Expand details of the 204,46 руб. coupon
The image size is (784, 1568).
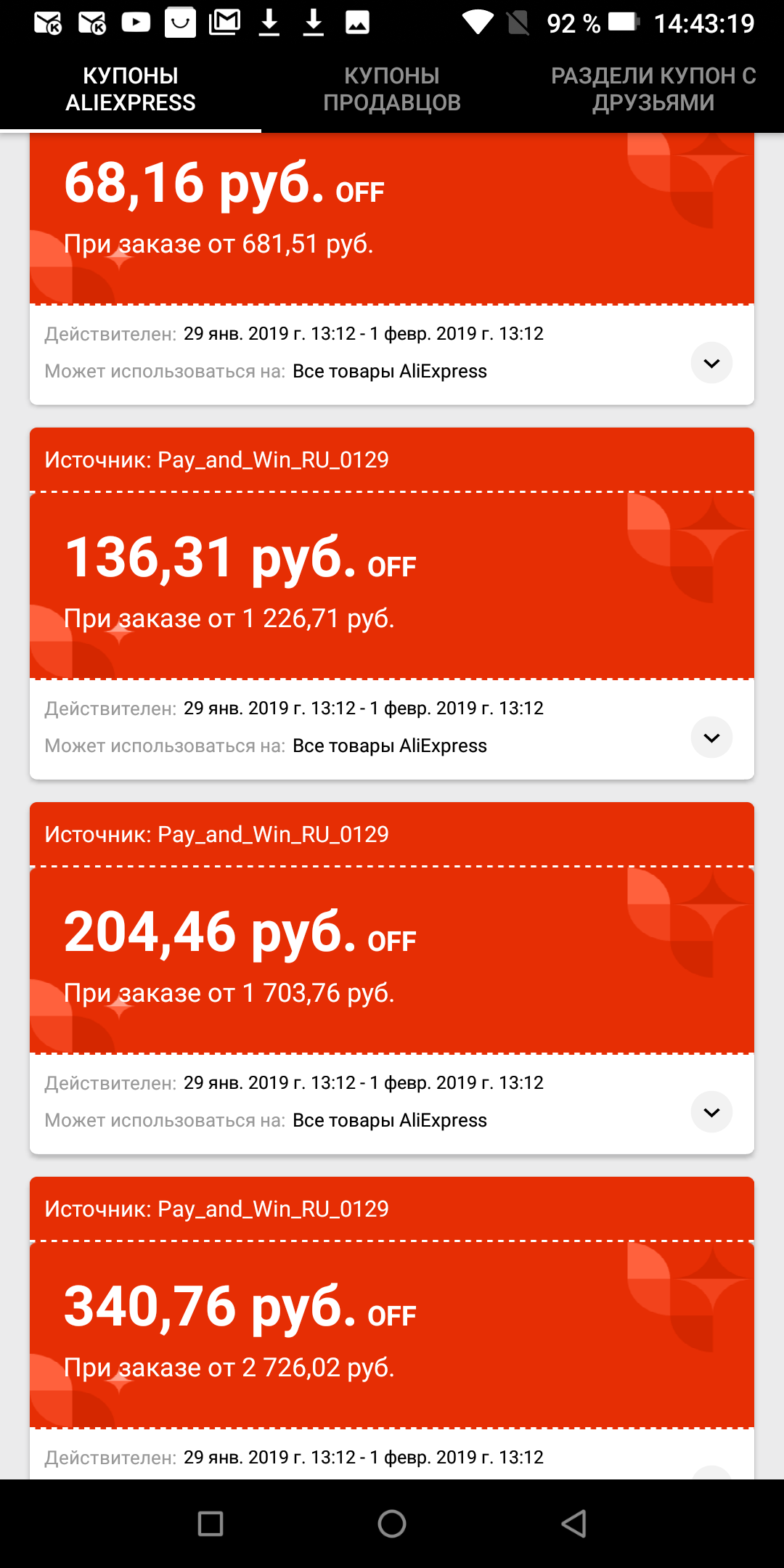(x=711, y=1112)
